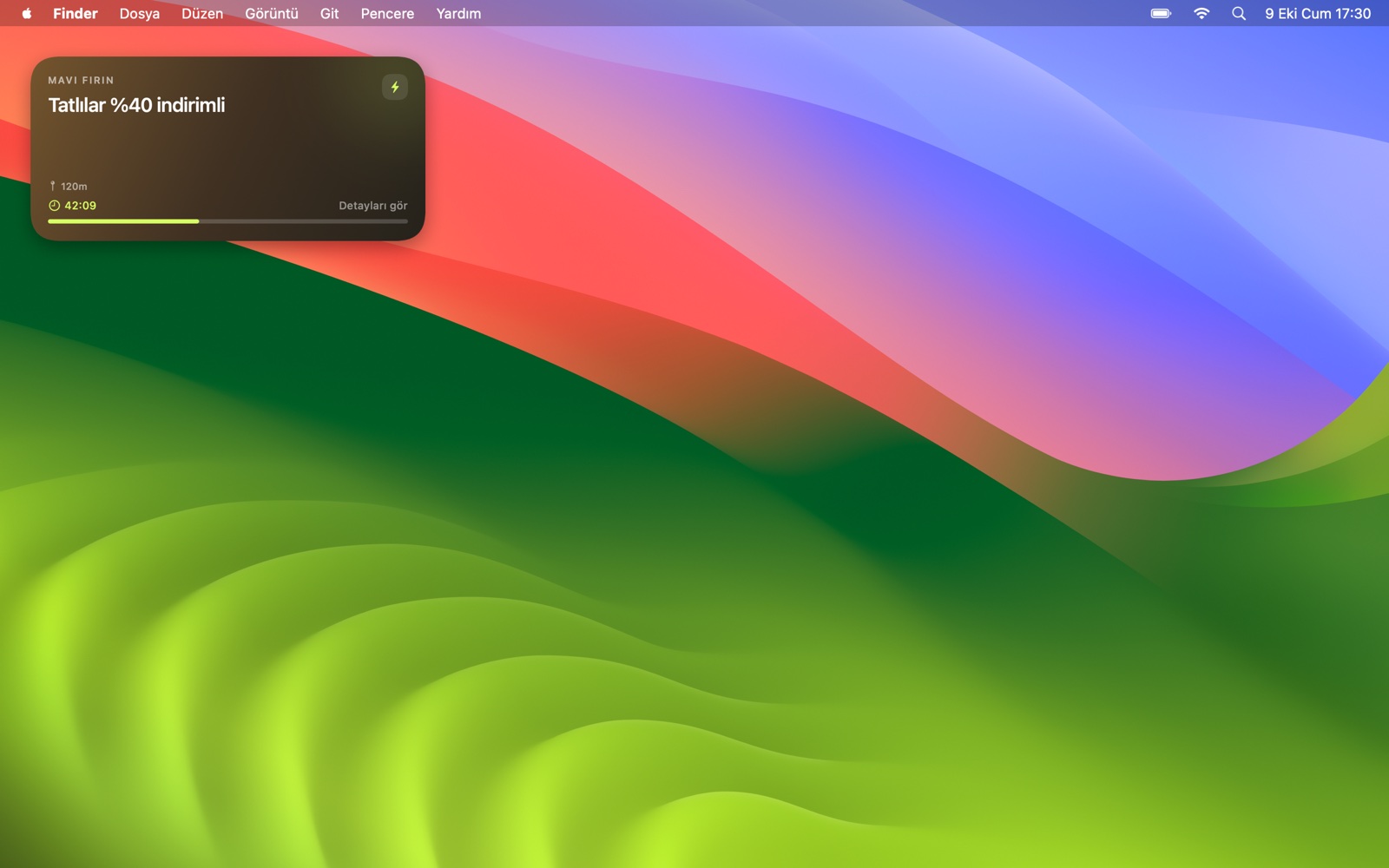Click the countdown progress bar in widget

pos(227,221)
